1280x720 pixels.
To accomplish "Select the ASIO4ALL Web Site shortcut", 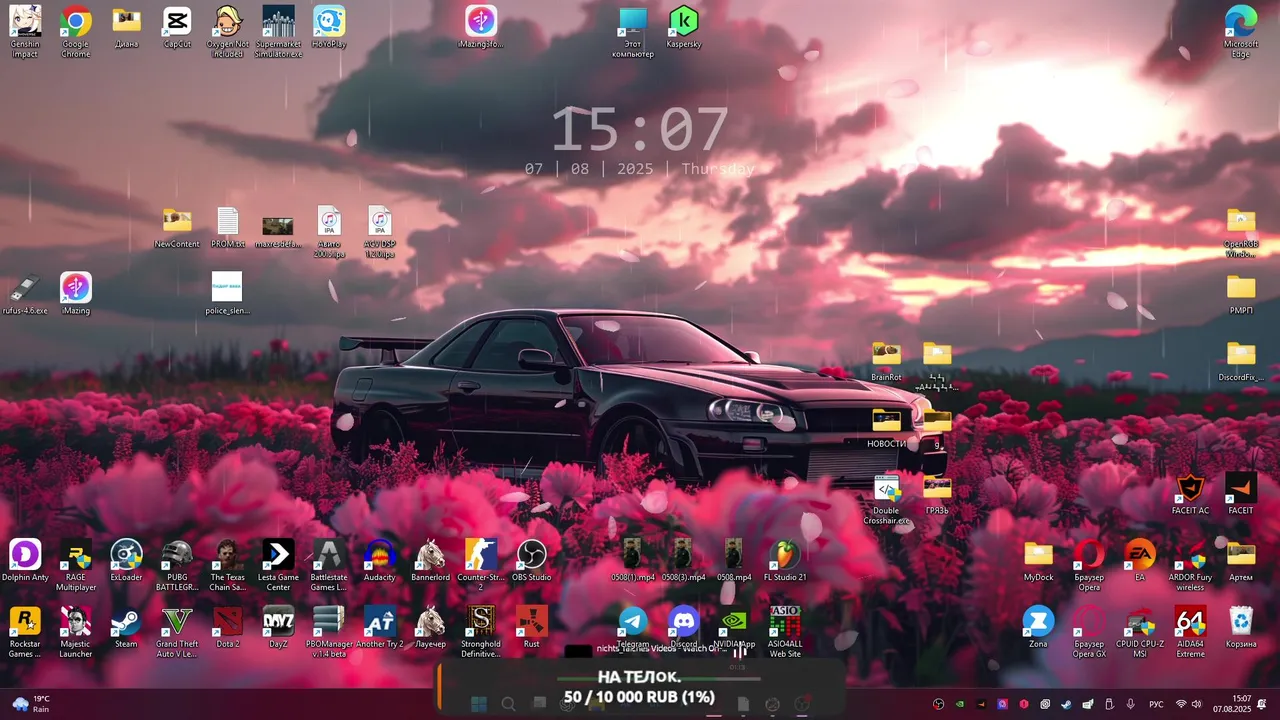I will tap(785, 621).
